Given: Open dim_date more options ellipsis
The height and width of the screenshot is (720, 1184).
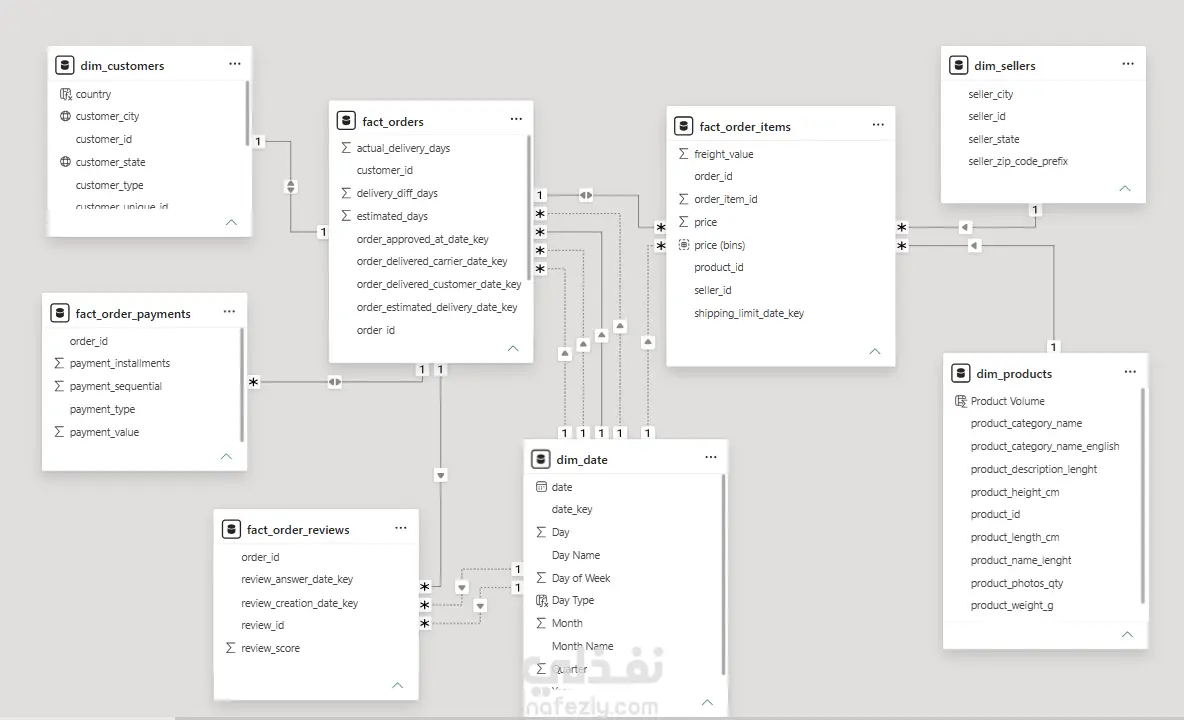Looking at the screenshot, I should click(711, 457).
